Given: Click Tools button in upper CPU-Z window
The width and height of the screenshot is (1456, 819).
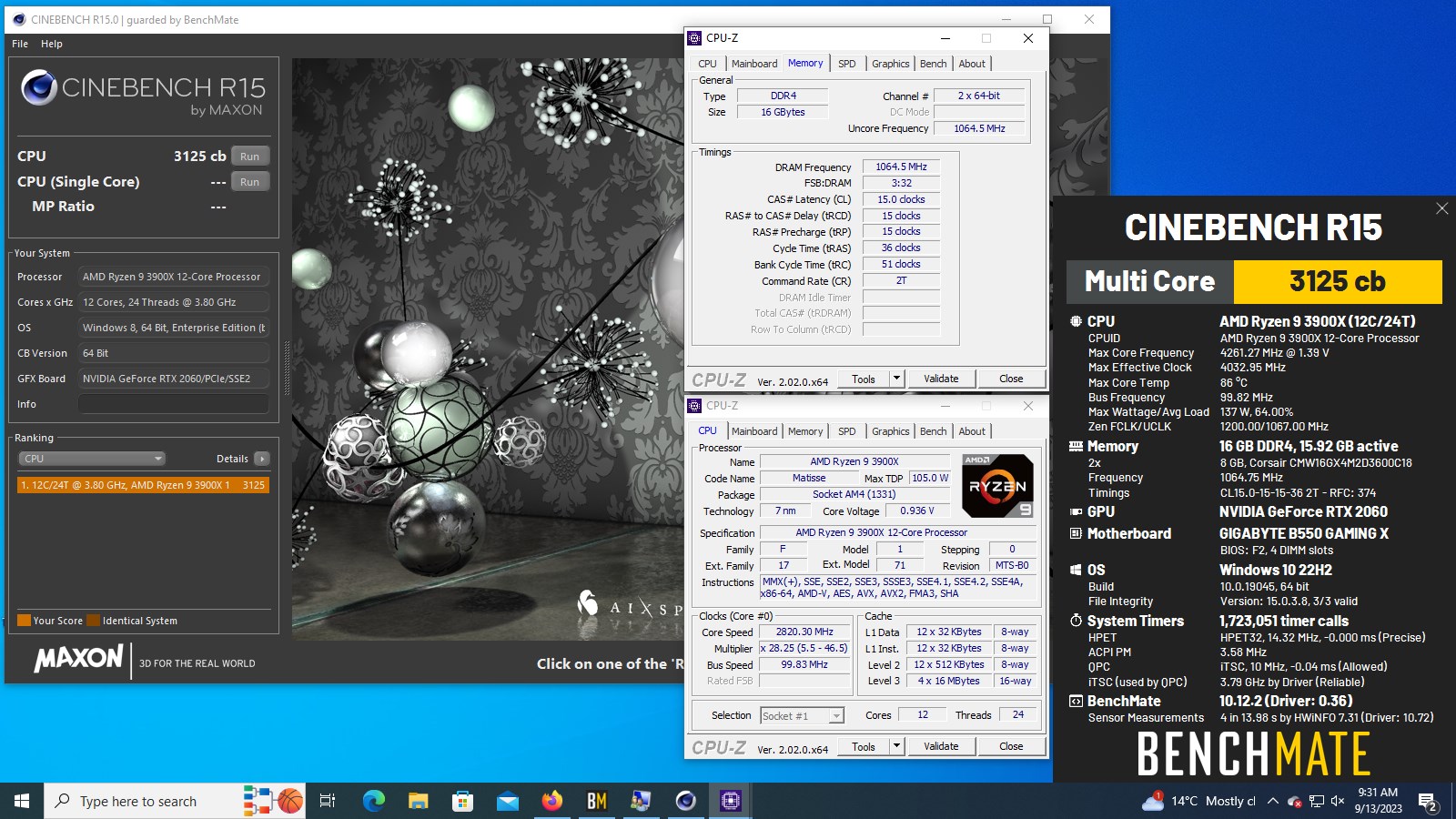Looking at the screenshot, I should point(864,379).
